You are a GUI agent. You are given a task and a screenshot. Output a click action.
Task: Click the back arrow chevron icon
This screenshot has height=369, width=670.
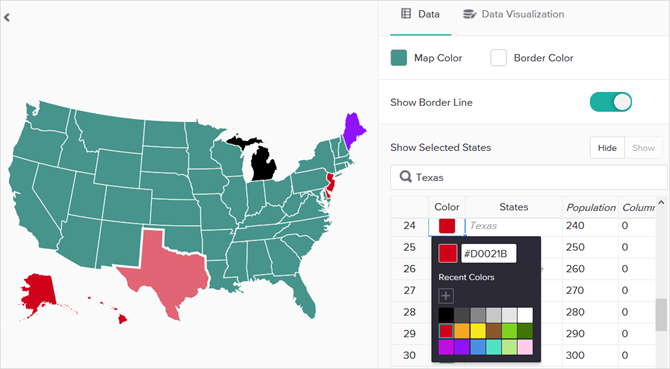[x=7, y=18]
